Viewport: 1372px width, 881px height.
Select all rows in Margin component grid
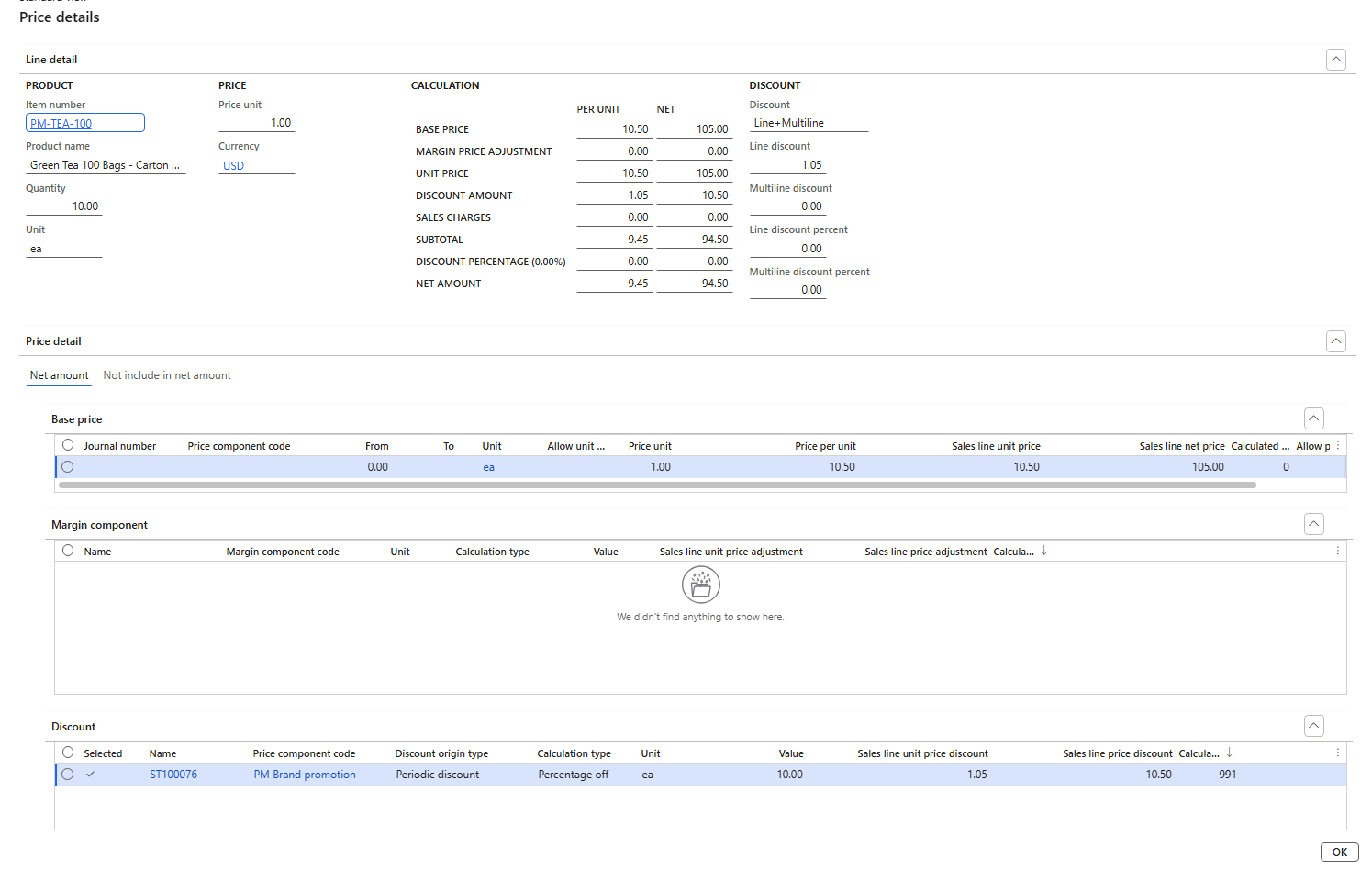coord(68,551)
